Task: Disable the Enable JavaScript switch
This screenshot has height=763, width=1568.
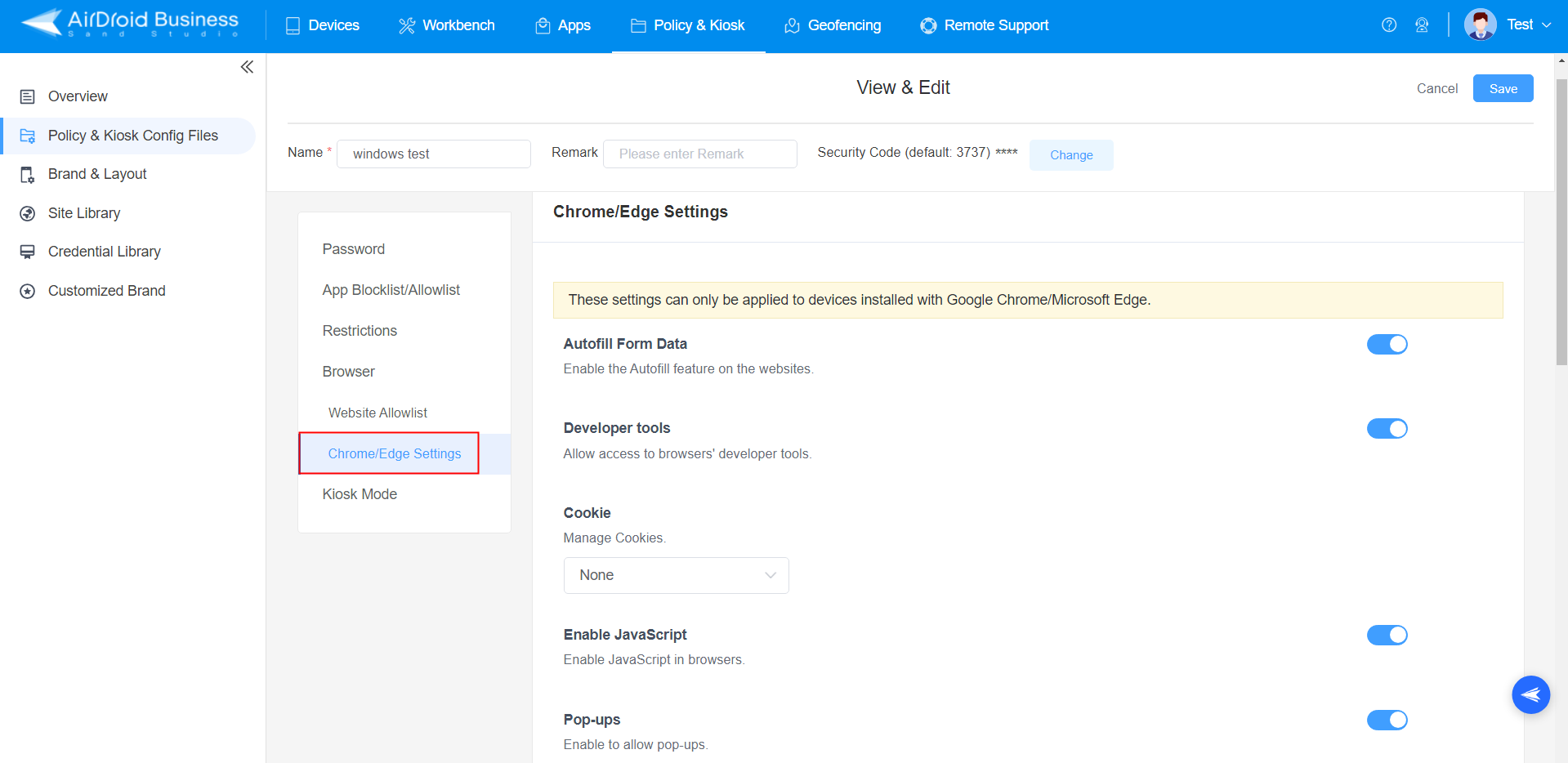Action: pyautogui.click(x=1387, y=635)
